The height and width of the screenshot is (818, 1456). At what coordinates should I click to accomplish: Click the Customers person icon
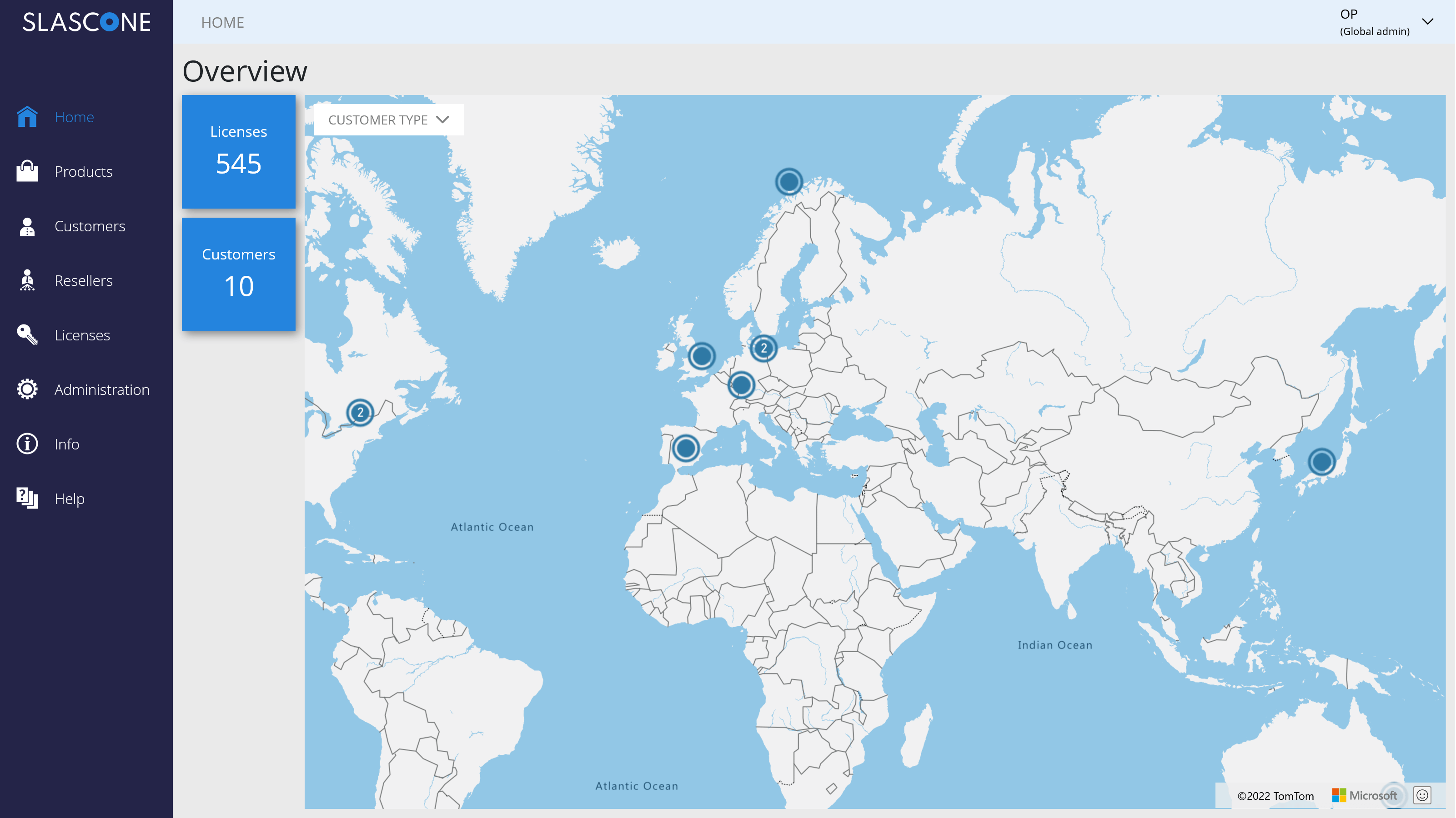point(27,226)
